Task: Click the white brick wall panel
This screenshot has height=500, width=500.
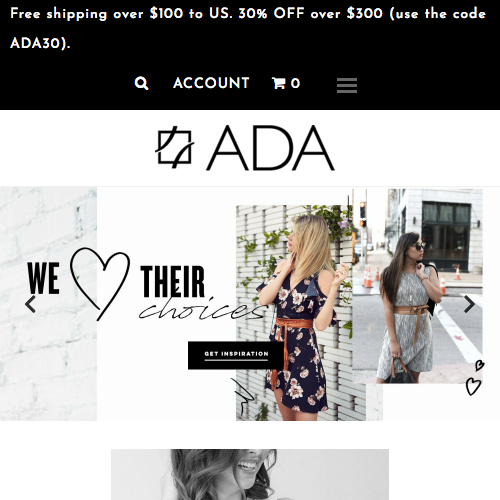Action: click(48, 303)
